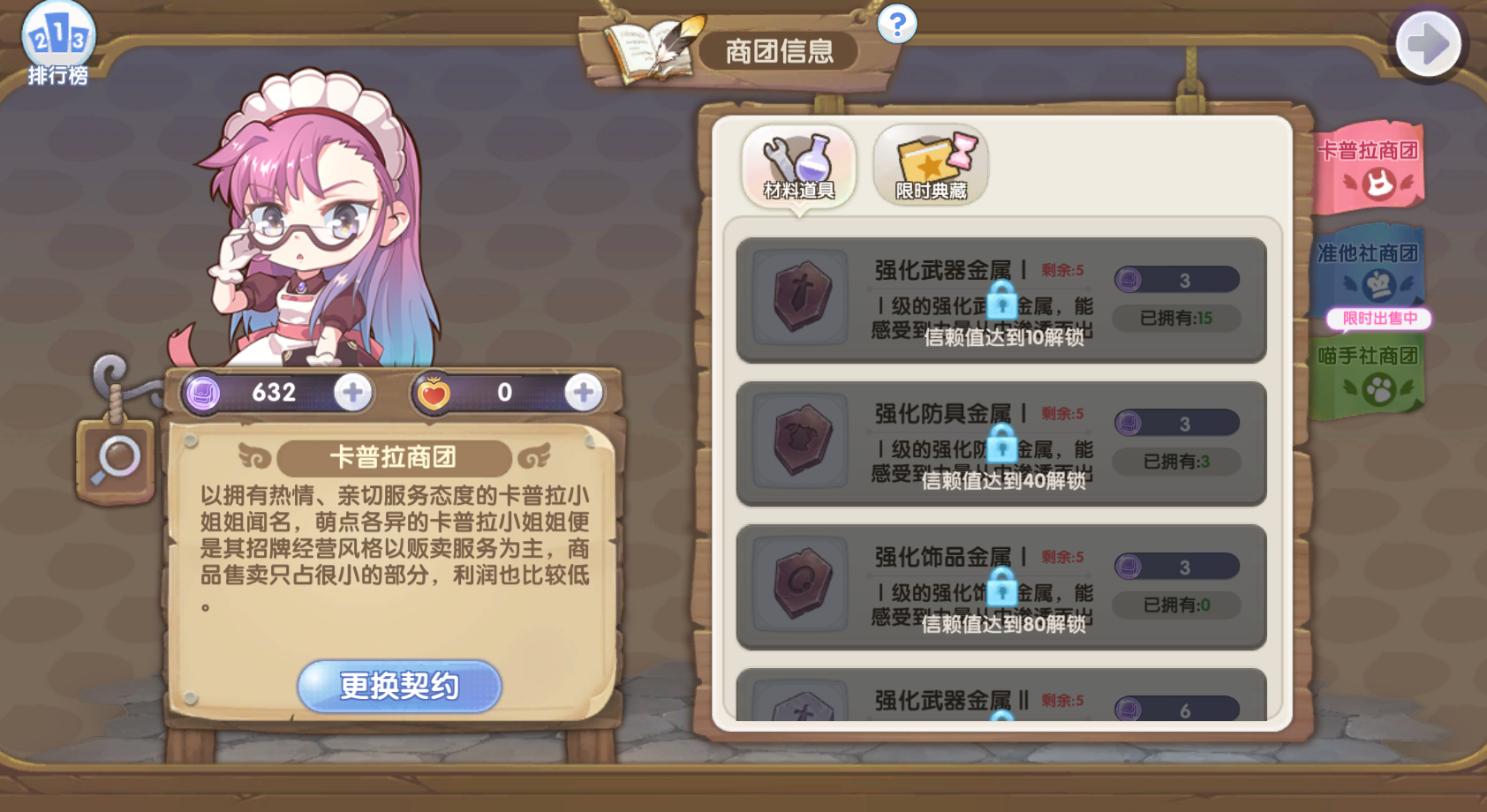Switch to the 材料道具 tab

799,167
